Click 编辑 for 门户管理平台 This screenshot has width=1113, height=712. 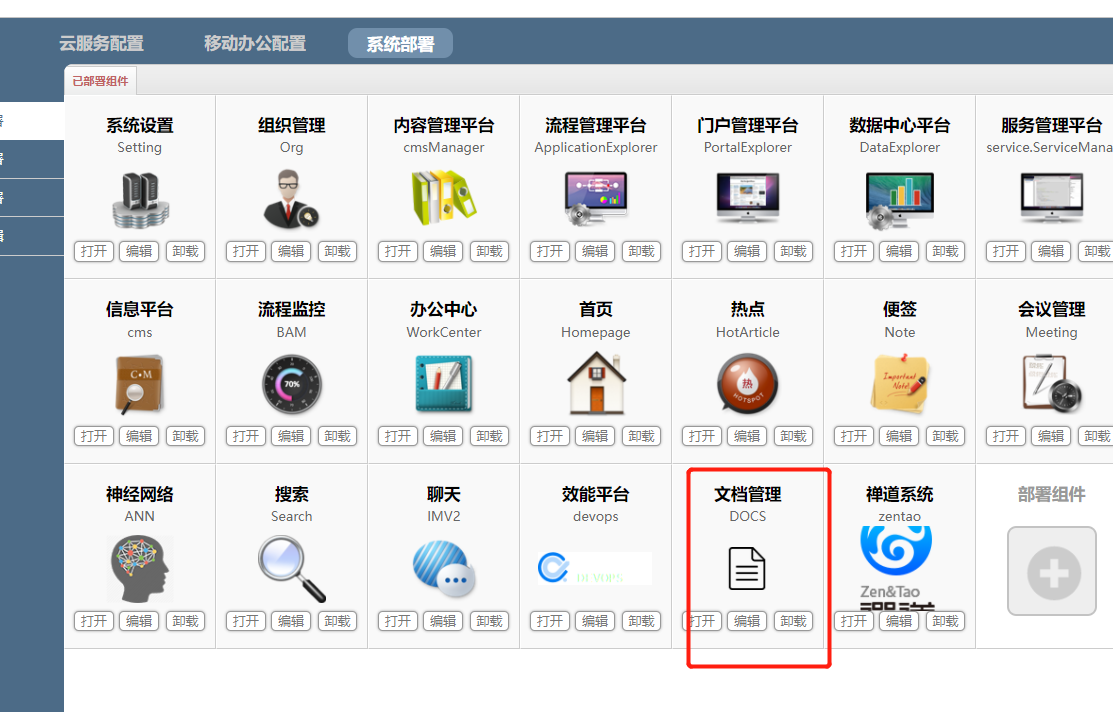click(x=747, y=251)
